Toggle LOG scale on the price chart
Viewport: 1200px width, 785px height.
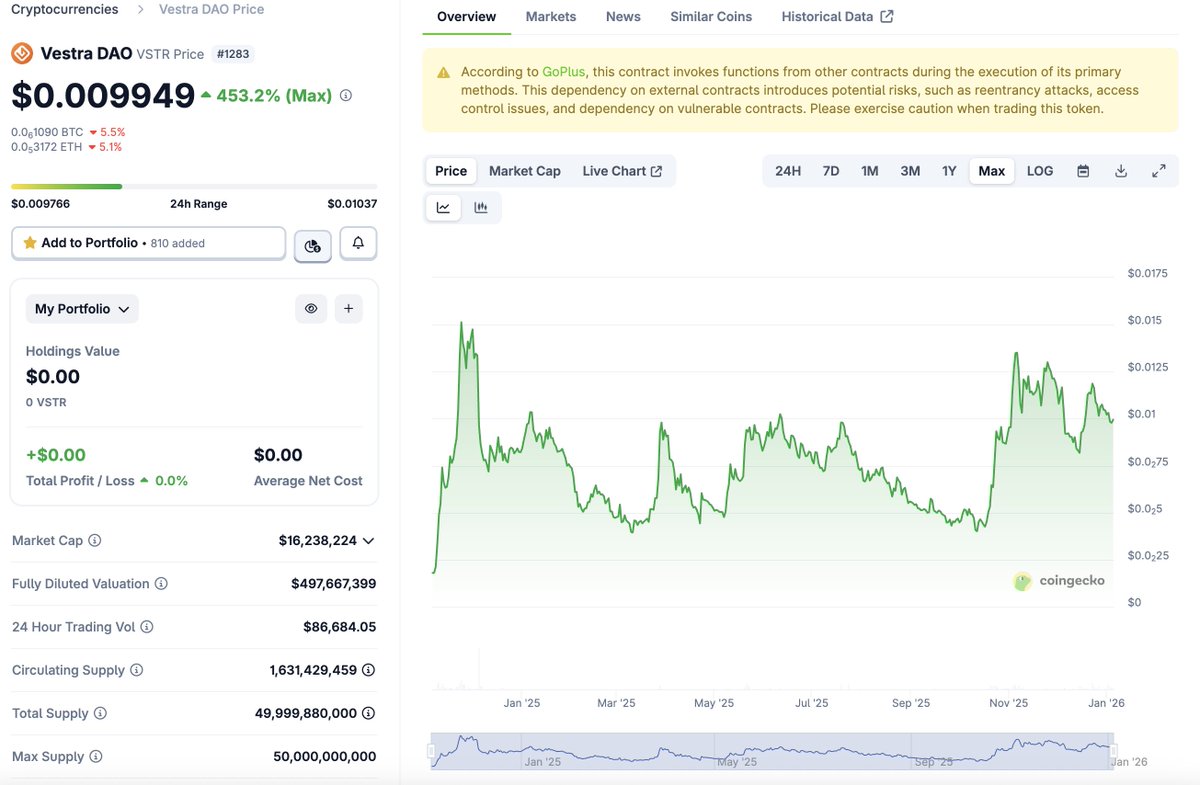tap(1039, 171)
